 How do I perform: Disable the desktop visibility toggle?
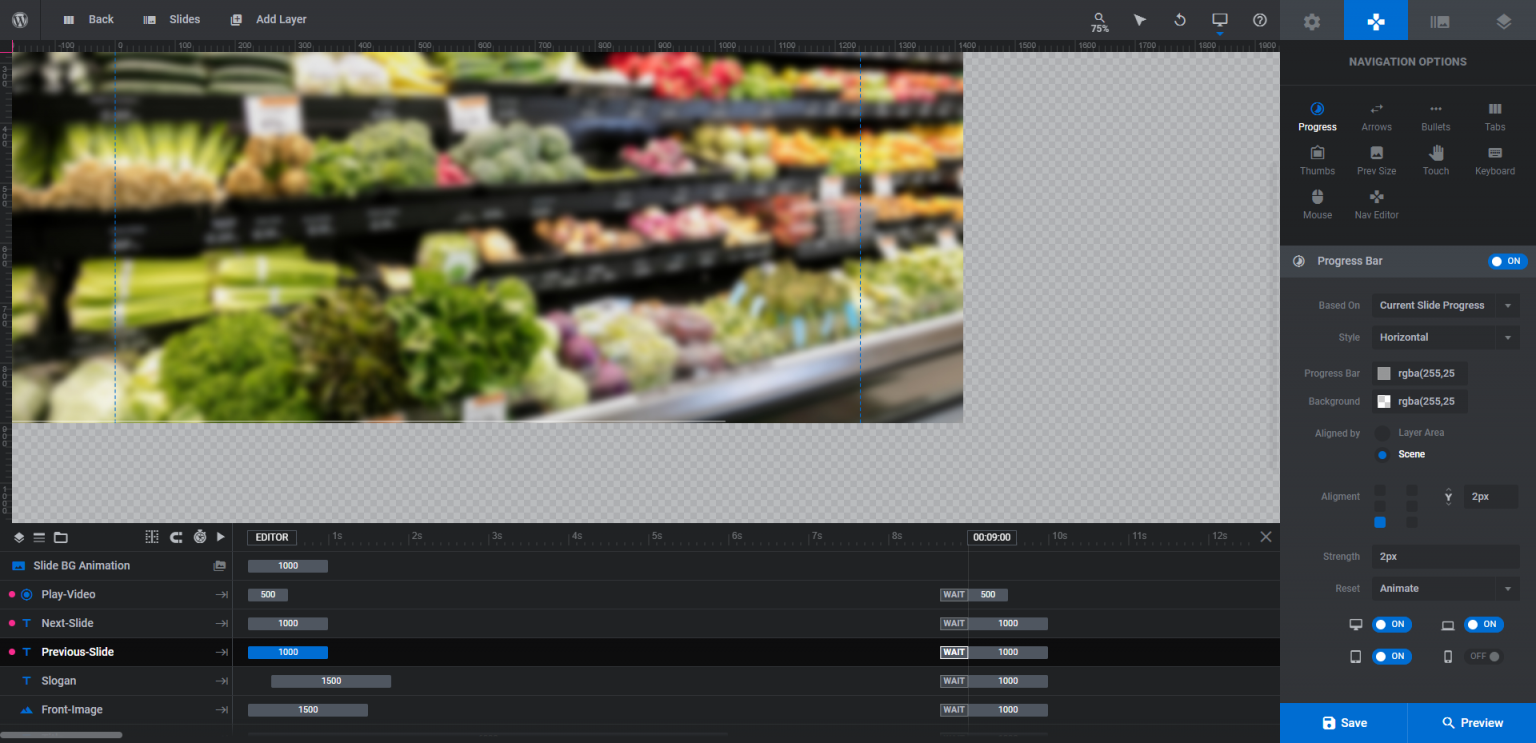1392,624
